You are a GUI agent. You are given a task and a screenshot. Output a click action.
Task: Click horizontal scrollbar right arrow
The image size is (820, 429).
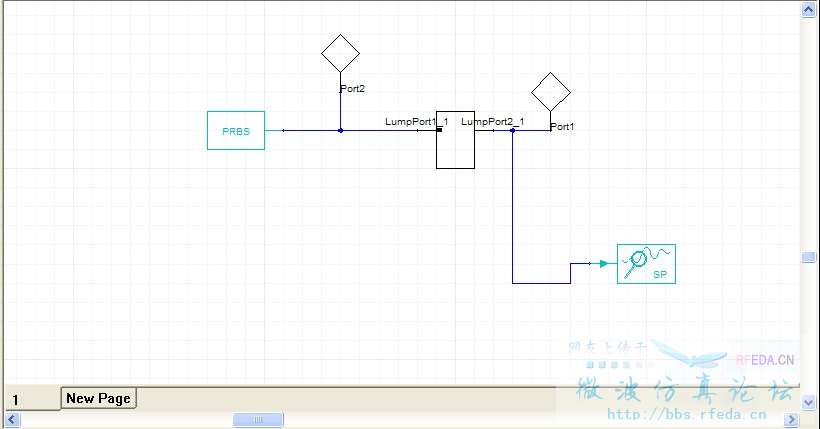[792, 420]
